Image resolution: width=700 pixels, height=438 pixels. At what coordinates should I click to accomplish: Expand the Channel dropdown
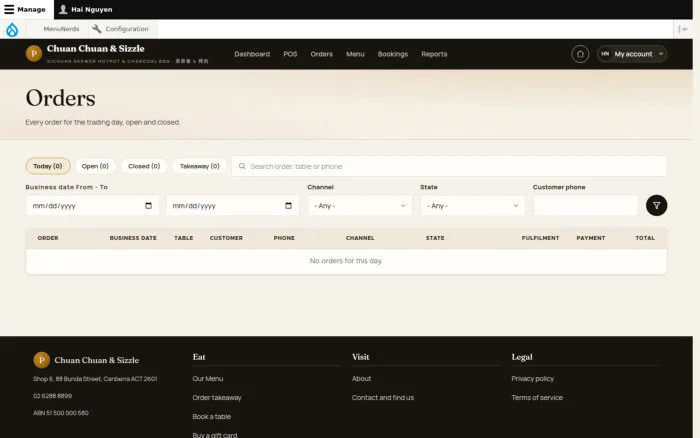[360, 206]
